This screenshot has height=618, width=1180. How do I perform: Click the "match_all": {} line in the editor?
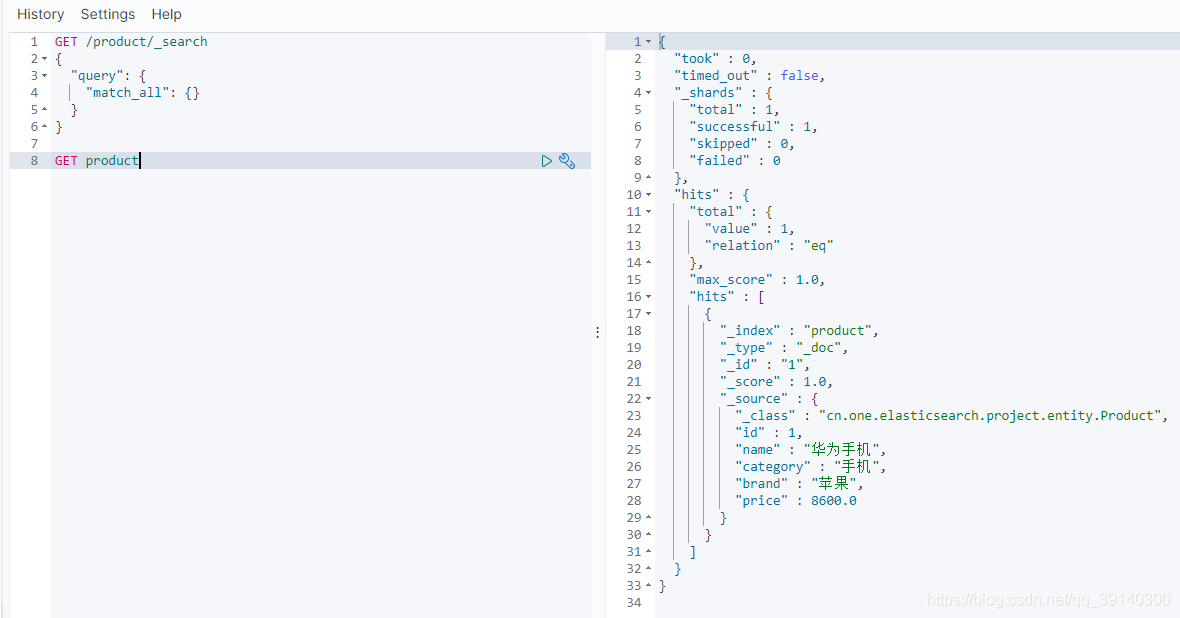point(143,93)
